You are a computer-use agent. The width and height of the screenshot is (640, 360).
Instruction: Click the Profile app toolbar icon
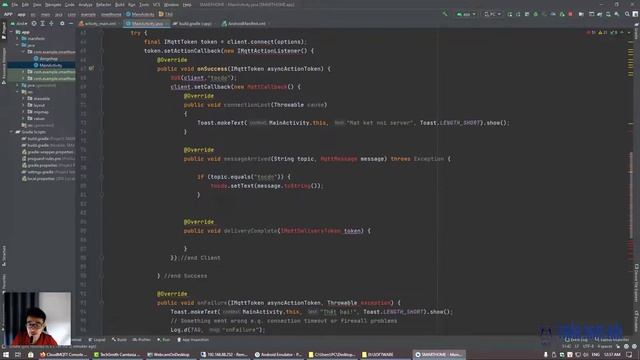(x=553, y=14)
